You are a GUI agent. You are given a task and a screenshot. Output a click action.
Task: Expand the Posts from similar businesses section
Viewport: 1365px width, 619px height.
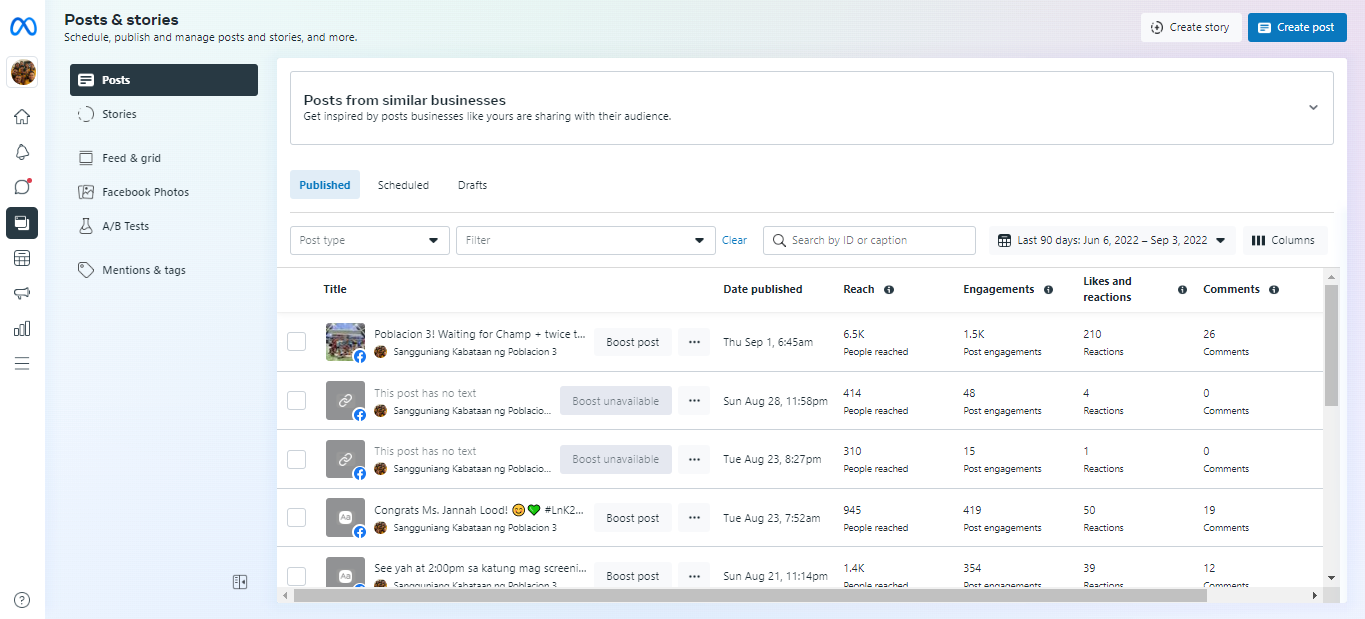click(x=1313, y=108)
